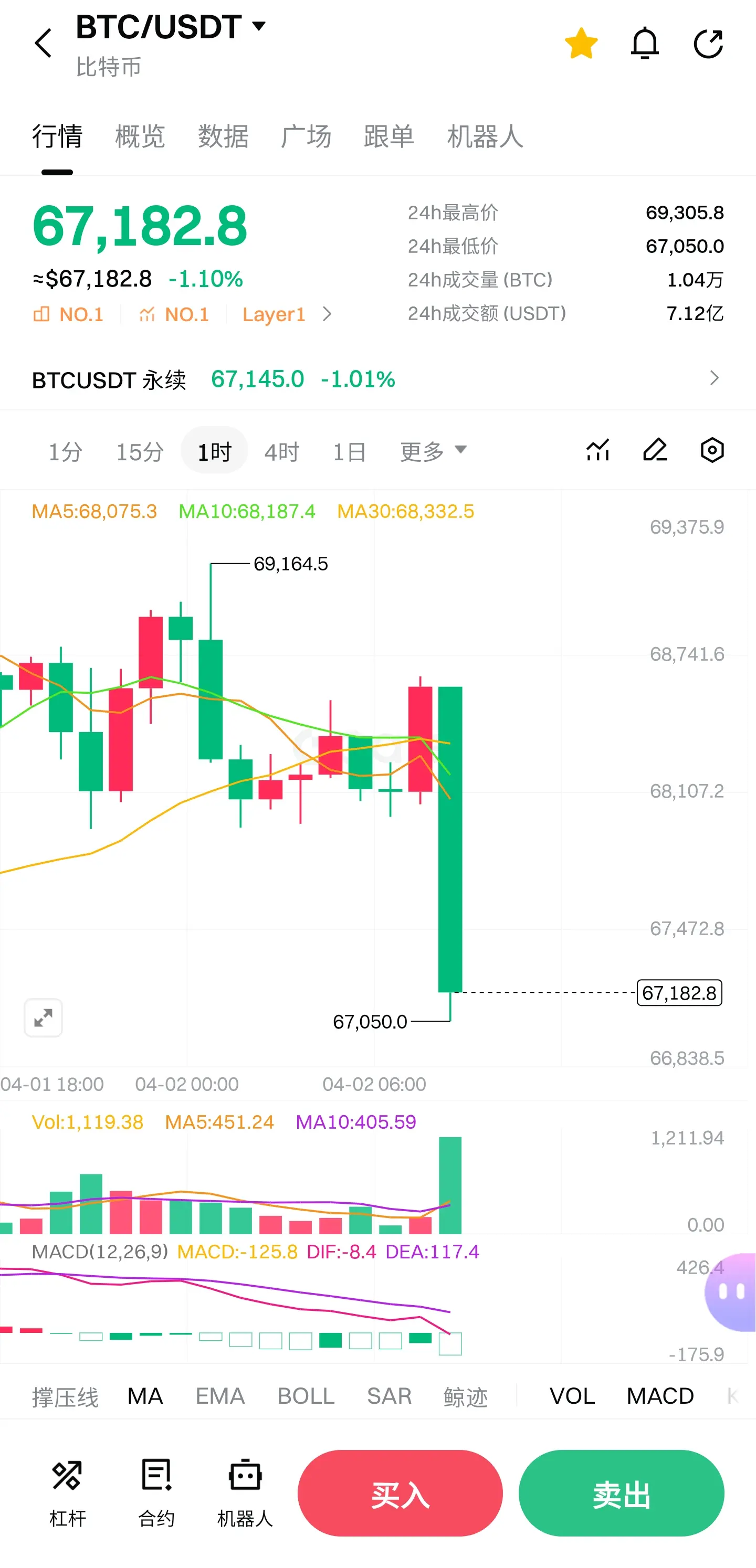
Task: Switch to the 行情 tab
Action: (x=57, y=136)
